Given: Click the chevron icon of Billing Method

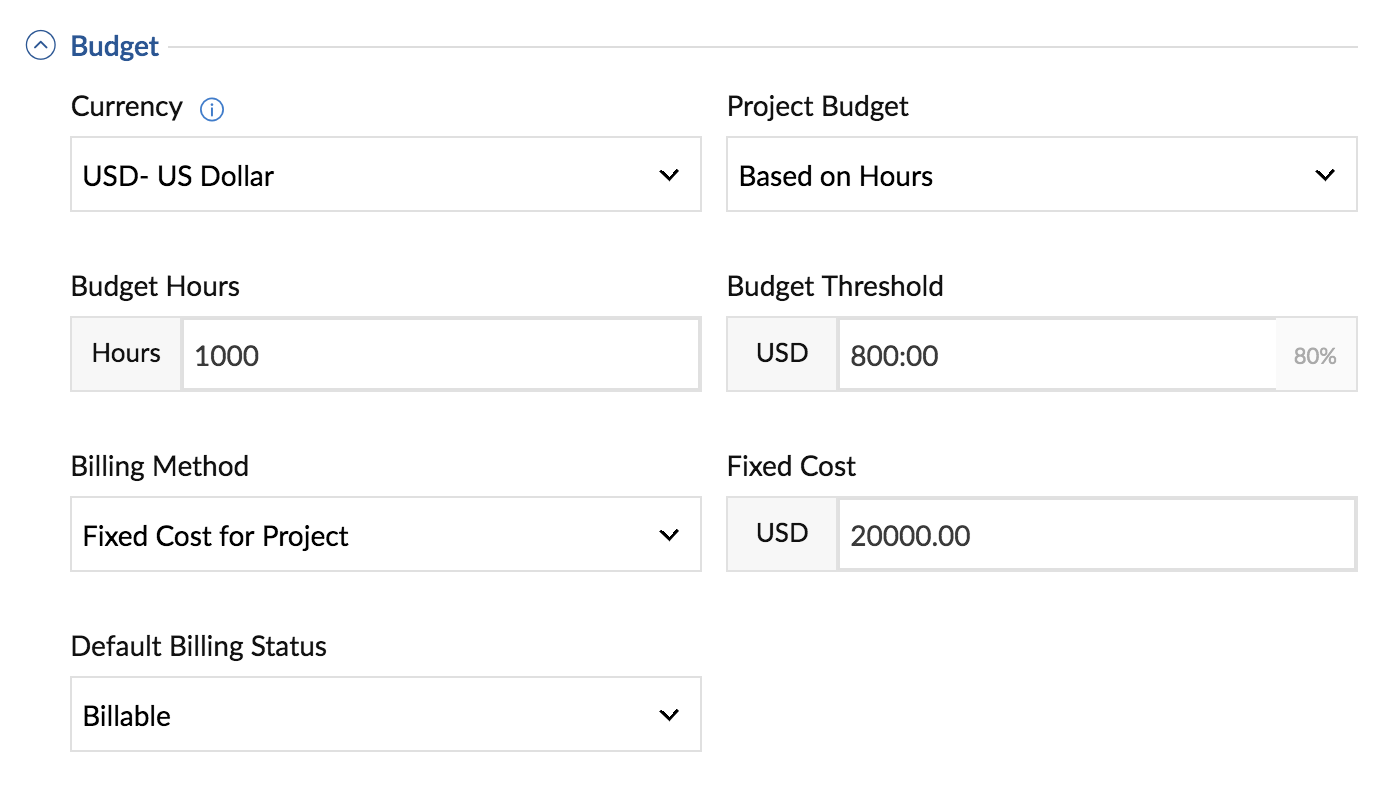Looking at the screenshot, I should [x=669, y=535].
